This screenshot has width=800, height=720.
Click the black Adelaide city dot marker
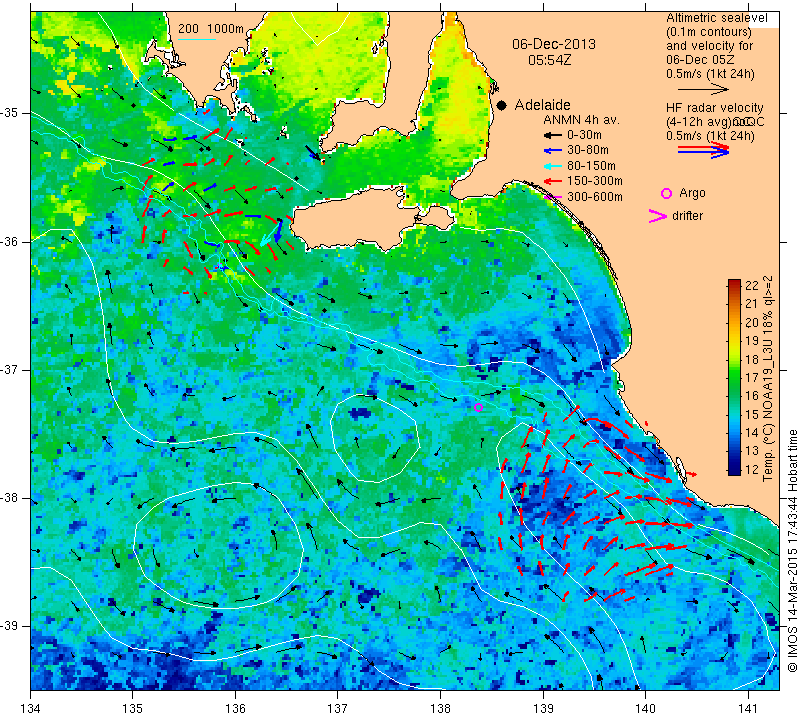tap(502, 106)
